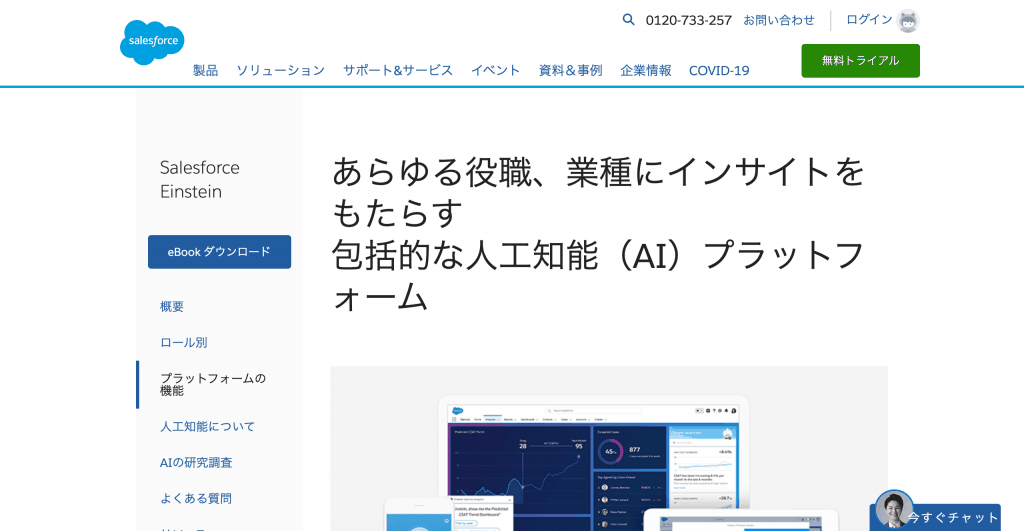Image resolution: width=1024 pixels, height=531 pixels.
Task: Click the chat agent avatar photo
Action: tap(894, 509)
